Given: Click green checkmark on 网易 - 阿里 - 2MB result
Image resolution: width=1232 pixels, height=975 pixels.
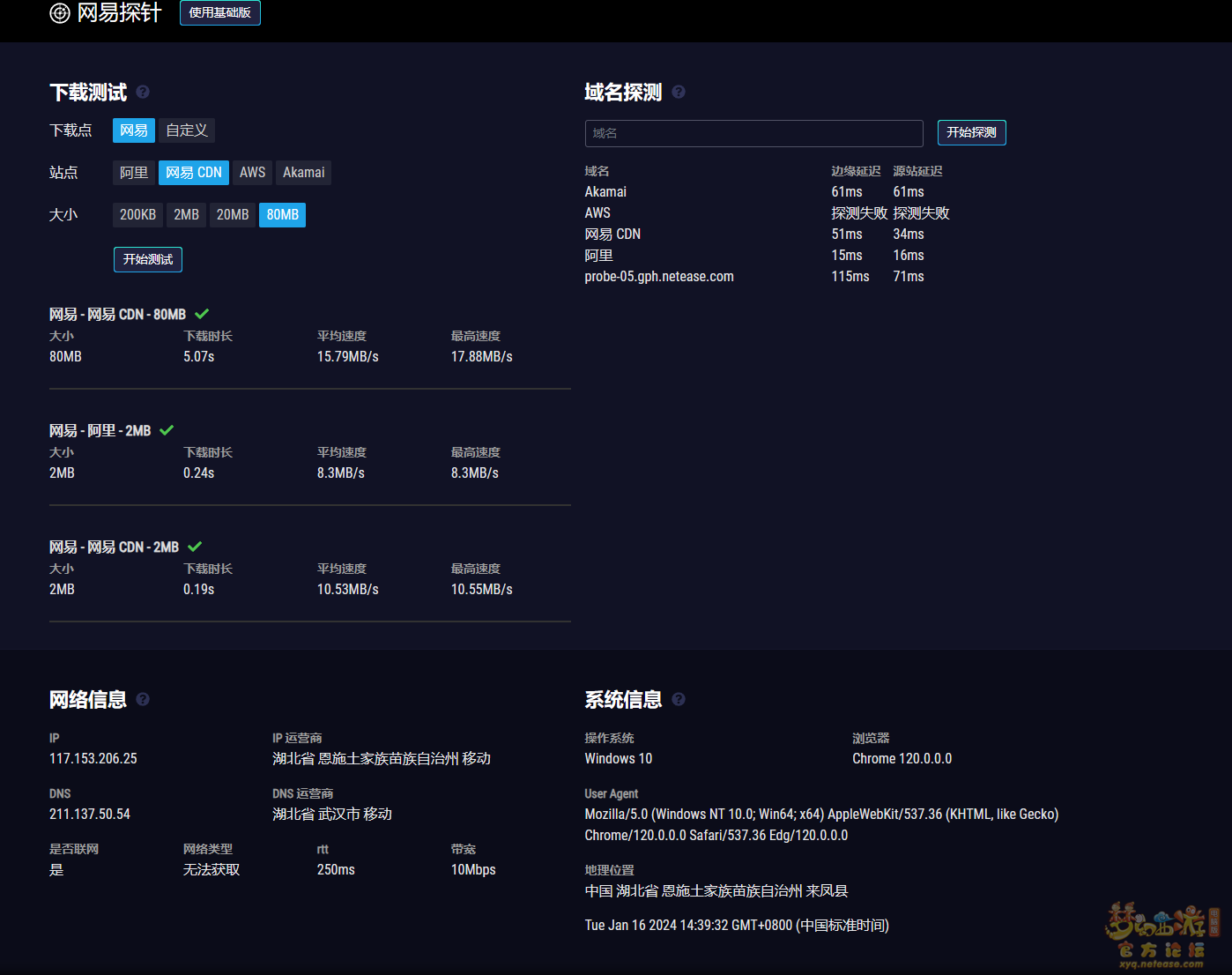Looking at the screenshot, I should click(x=167, y=430).
